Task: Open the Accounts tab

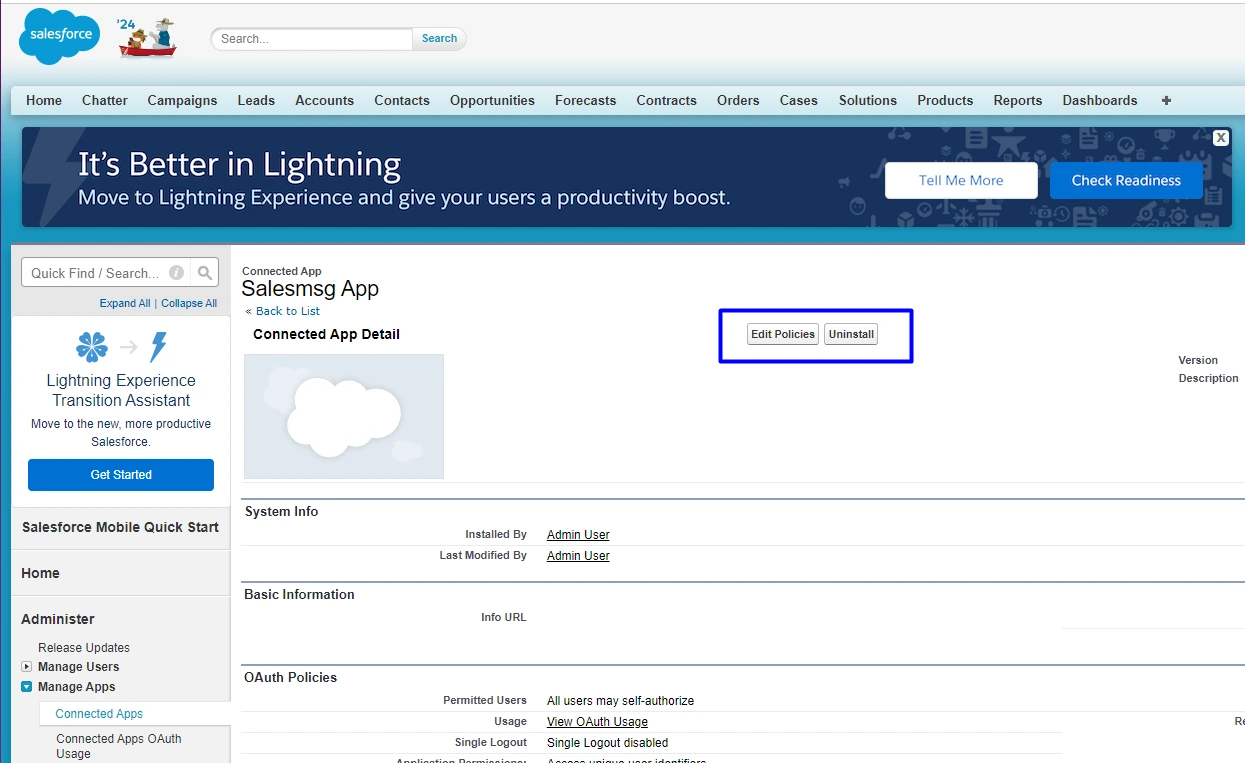Action: (x=325, y=100)
